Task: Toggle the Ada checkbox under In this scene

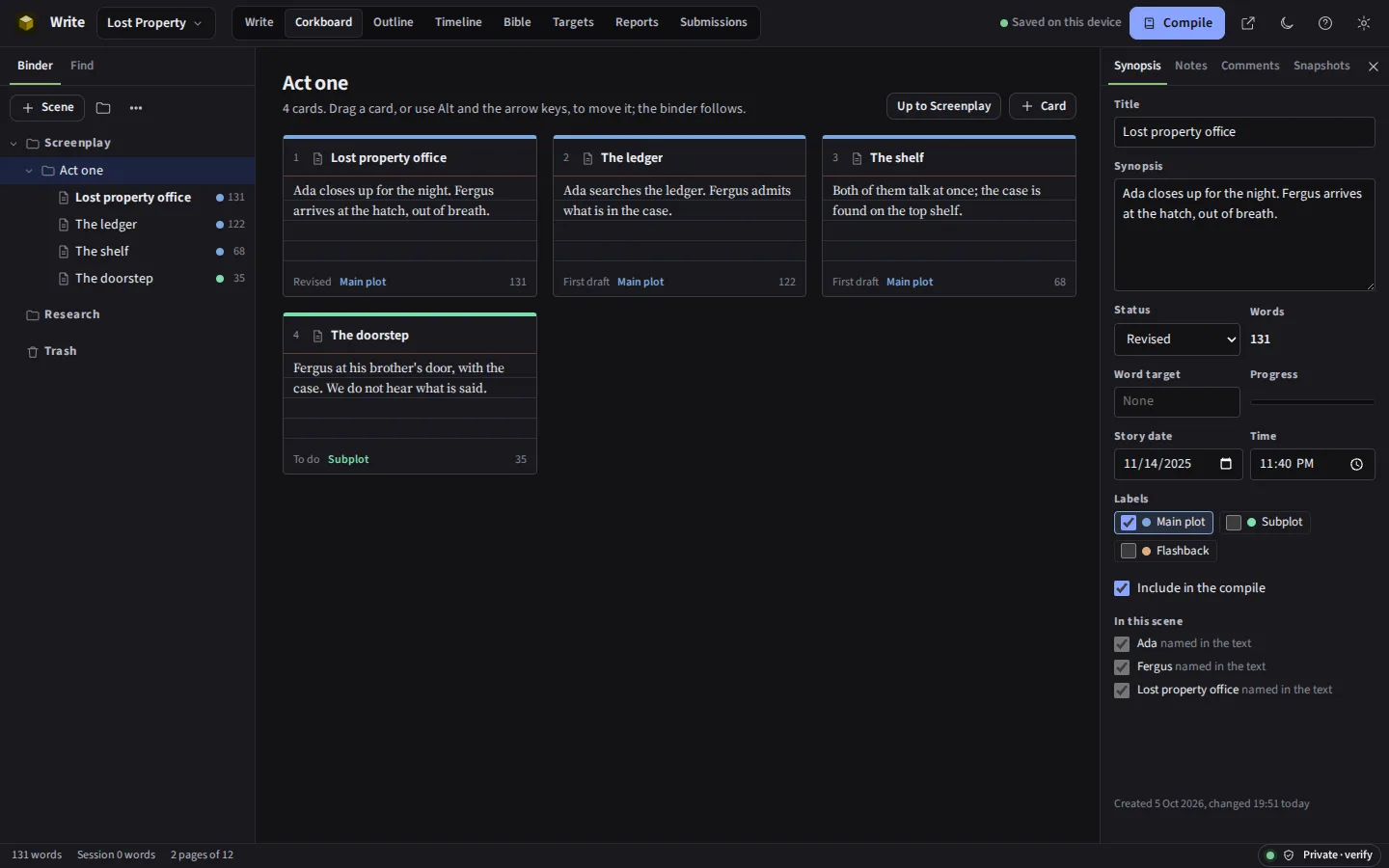Action: (x=1122, y=644)
